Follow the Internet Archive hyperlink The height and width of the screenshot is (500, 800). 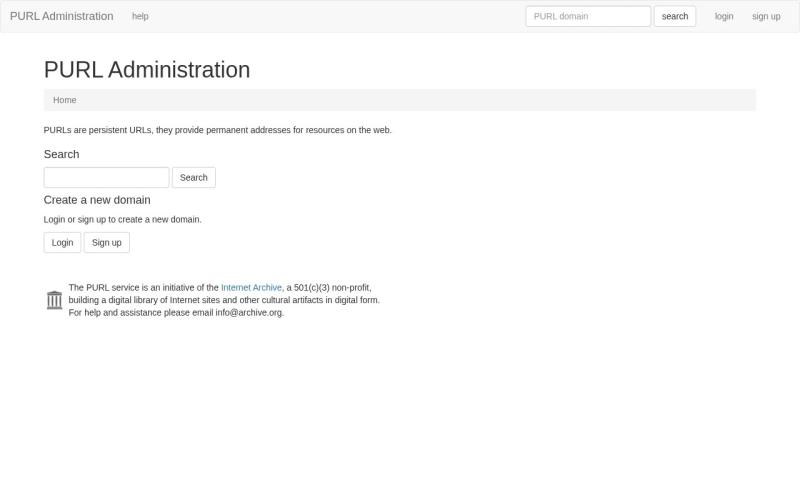pyautogui.click(x=251, y=288)
